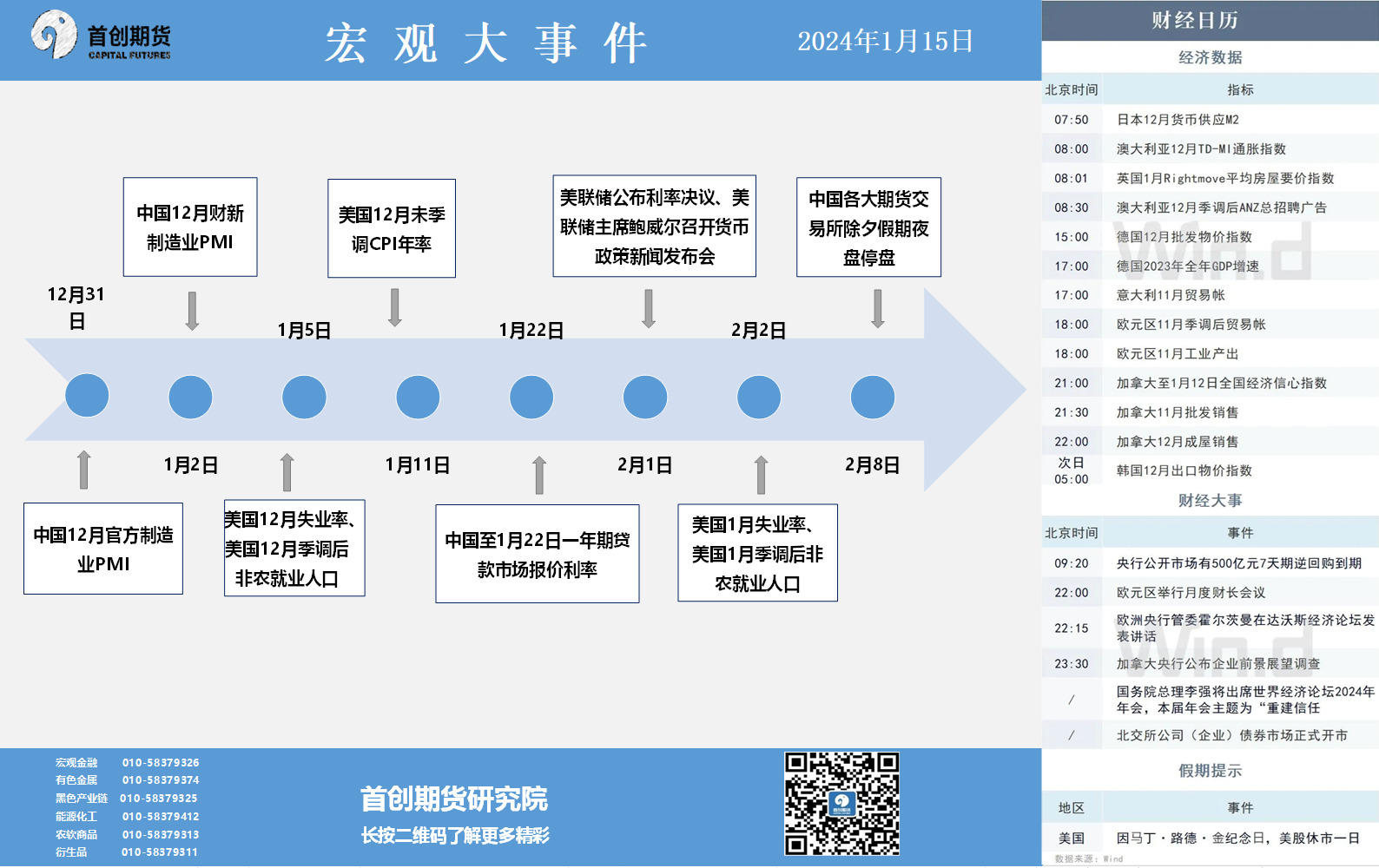The width and height of the screenshot is (1379, 868).
Task: Select the timeline circle under 12月31日
Action: pyautogui.click(x=87, y=396)
